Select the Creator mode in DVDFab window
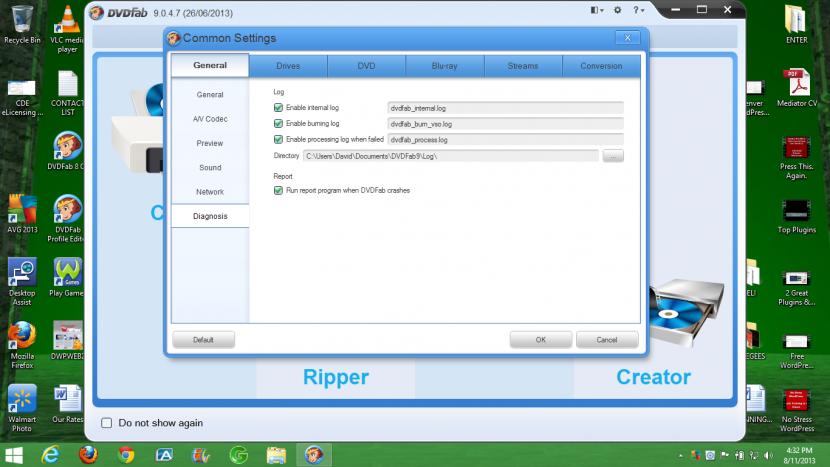830x467 pixels. point(653,377)
